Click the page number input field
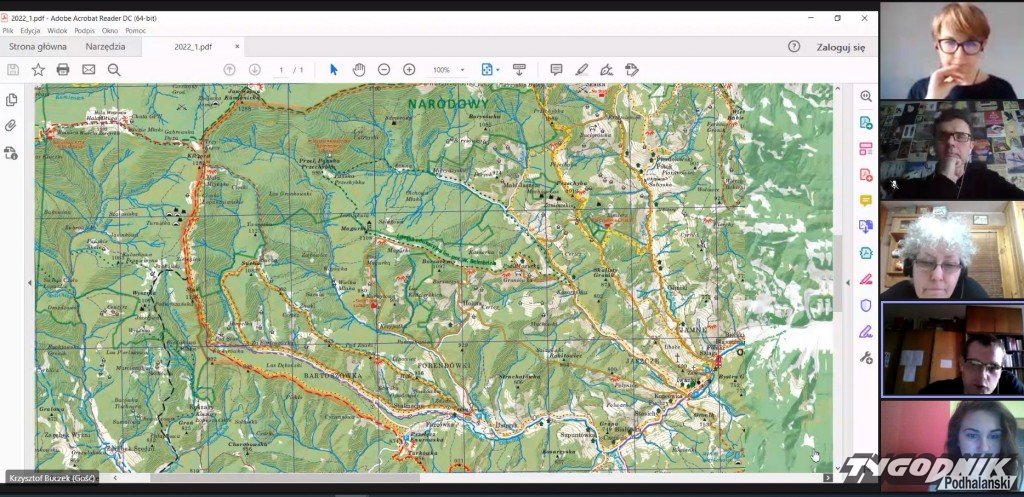 (282, 70)
